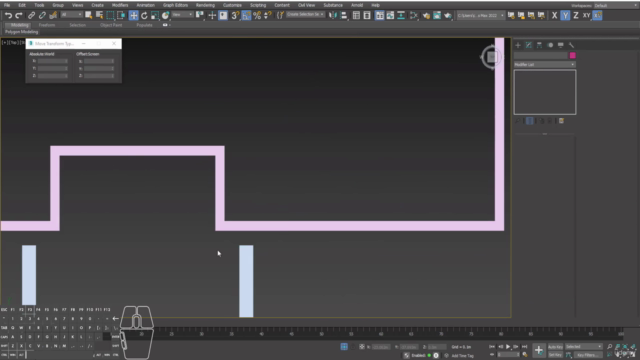Screen dimensions: 640x360
Task: Open the Modifier List dropdown
Action: 544,64
